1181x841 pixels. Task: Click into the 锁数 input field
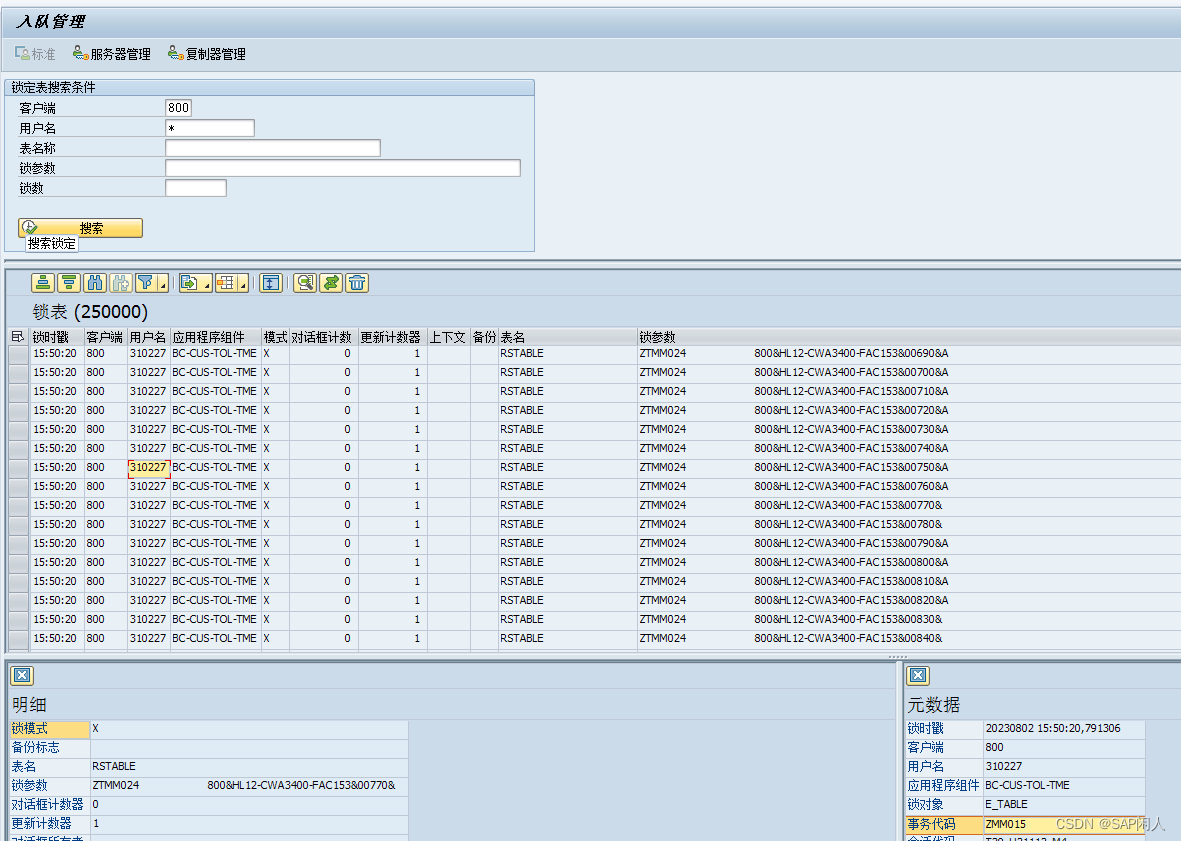(x=196, y=187)
